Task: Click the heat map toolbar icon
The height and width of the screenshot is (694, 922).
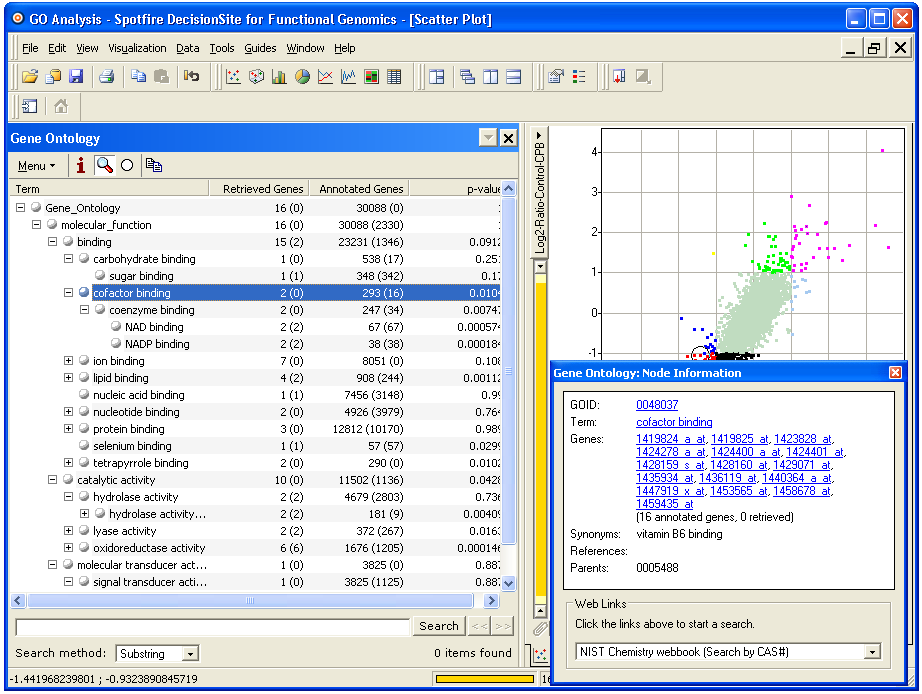Action: tap(371, 77)
